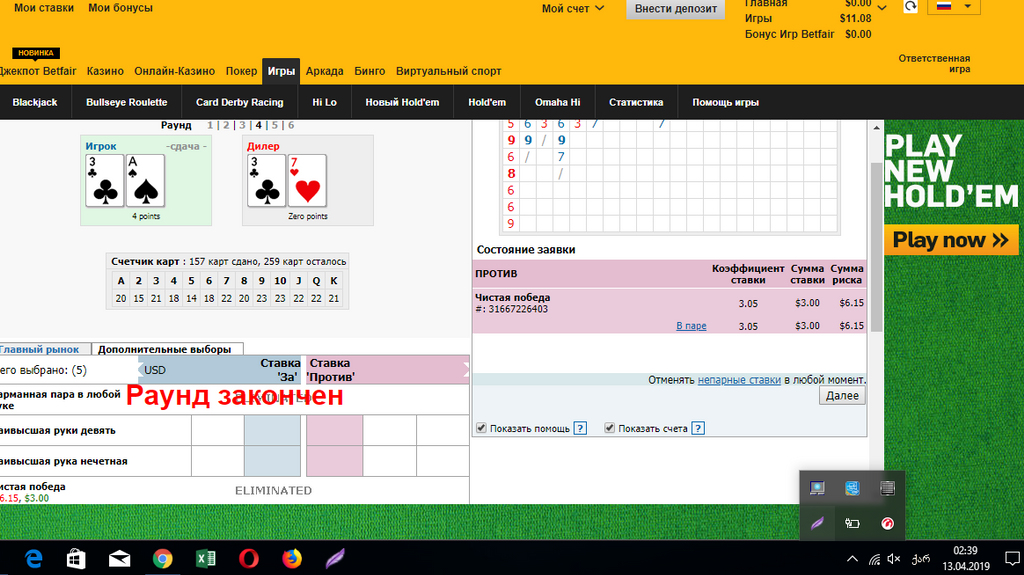Open Microsoft Edge from the taskbar
Viewport: 1024px width, 575px height.
33,559
